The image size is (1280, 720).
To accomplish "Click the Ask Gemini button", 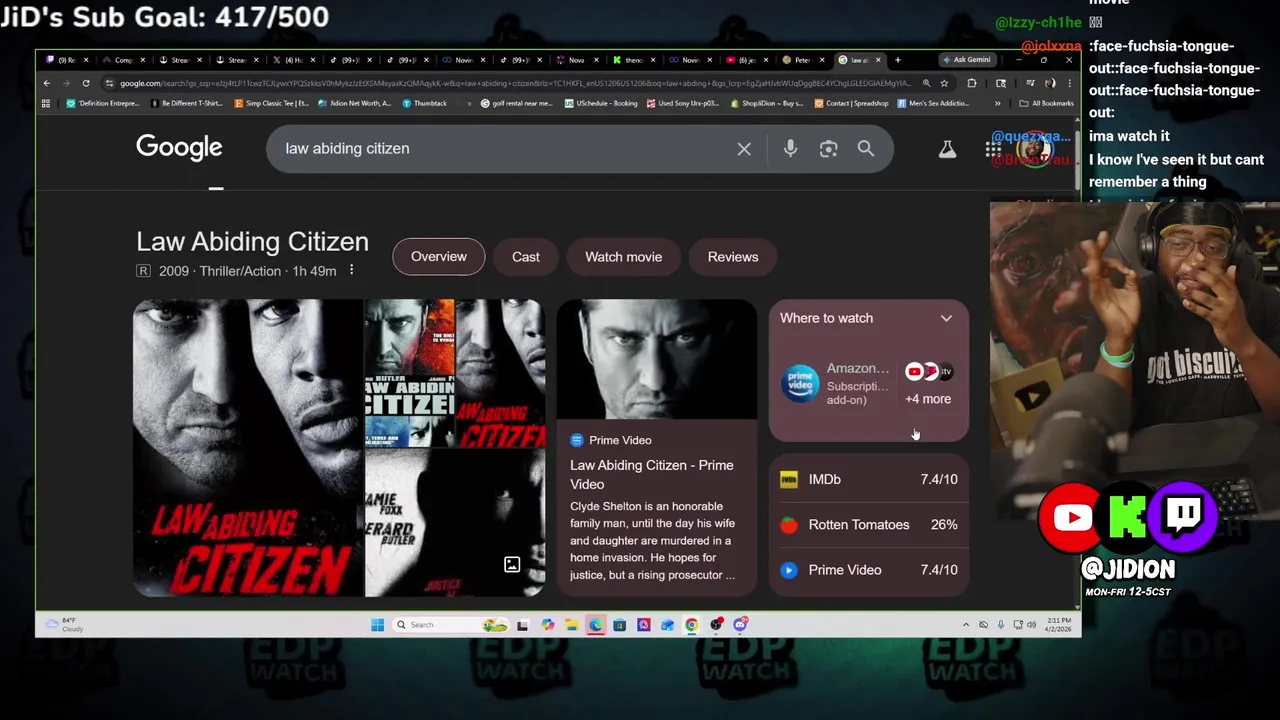I will click(966, 60).
